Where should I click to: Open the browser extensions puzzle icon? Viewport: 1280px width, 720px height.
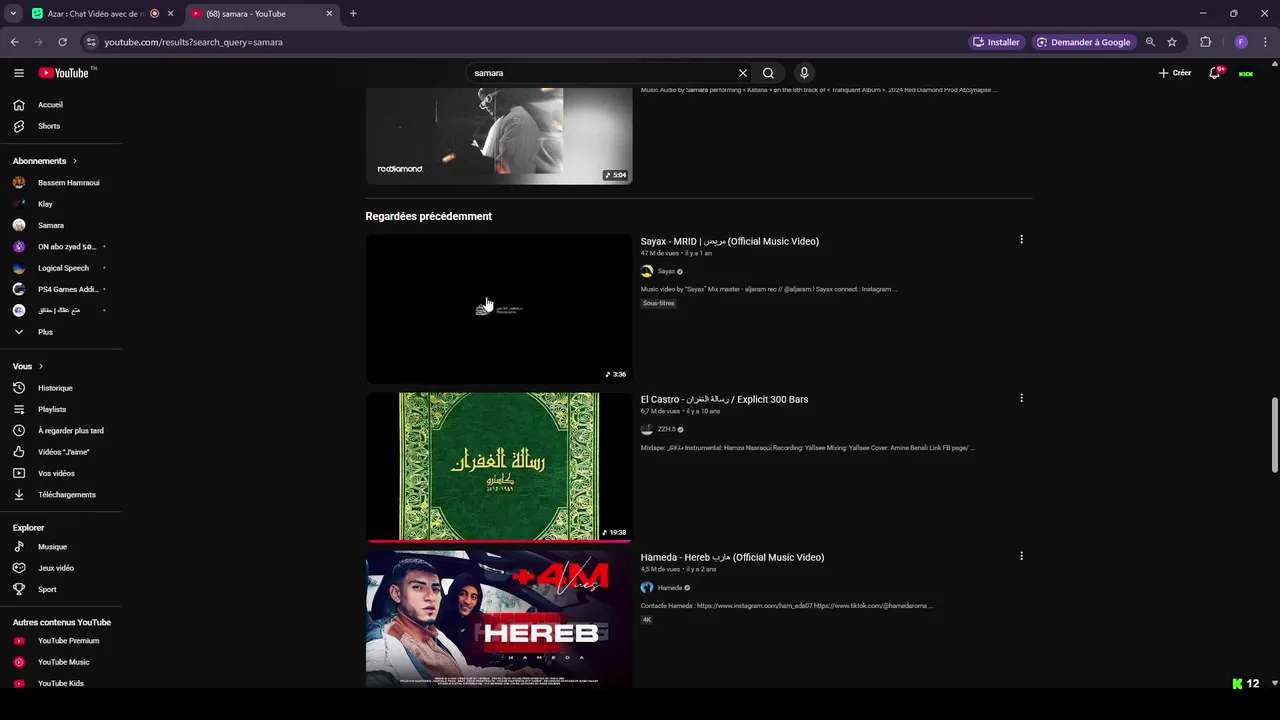[1206, 42]
